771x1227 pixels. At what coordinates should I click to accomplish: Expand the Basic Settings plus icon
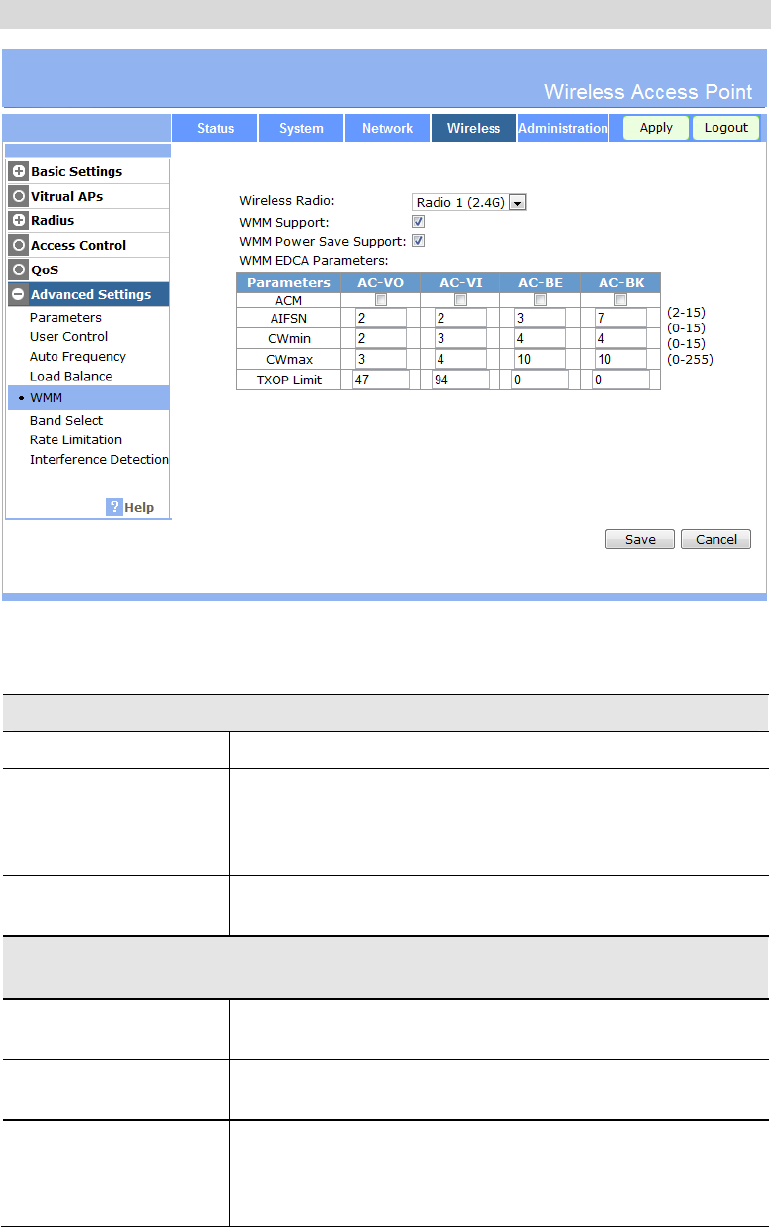click(18, 171)
